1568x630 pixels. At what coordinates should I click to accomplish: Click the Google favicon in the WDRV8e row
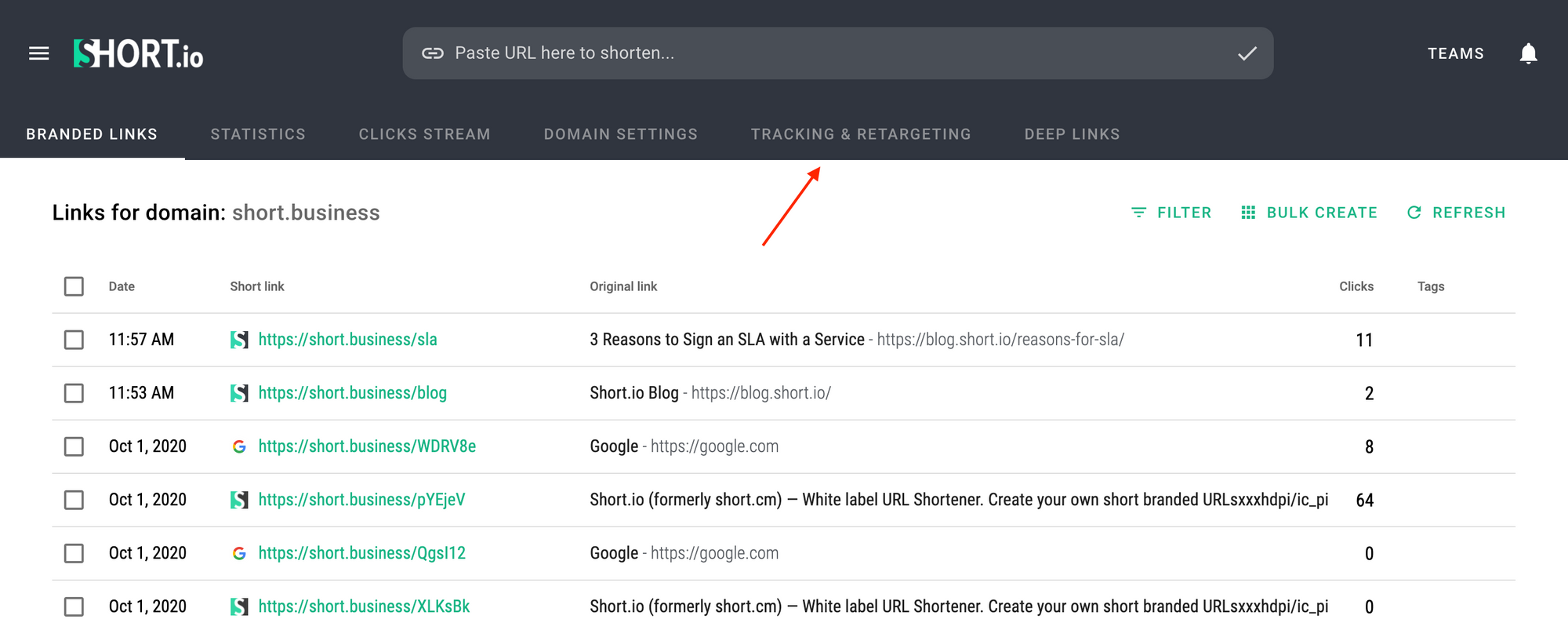(x=239, y=446)
